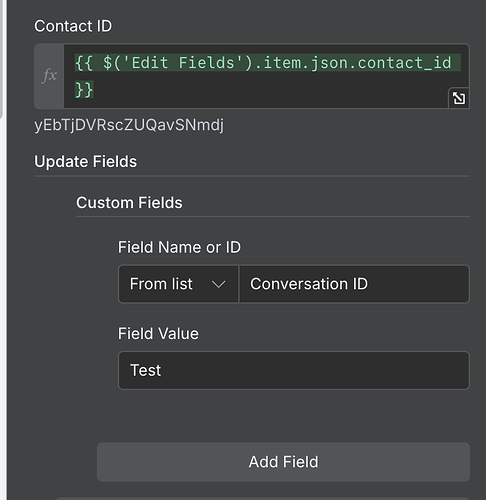Screen dimensions: 486x500
Task: Click the scrollbar along the panel's left edge
Action: [1, 58]
